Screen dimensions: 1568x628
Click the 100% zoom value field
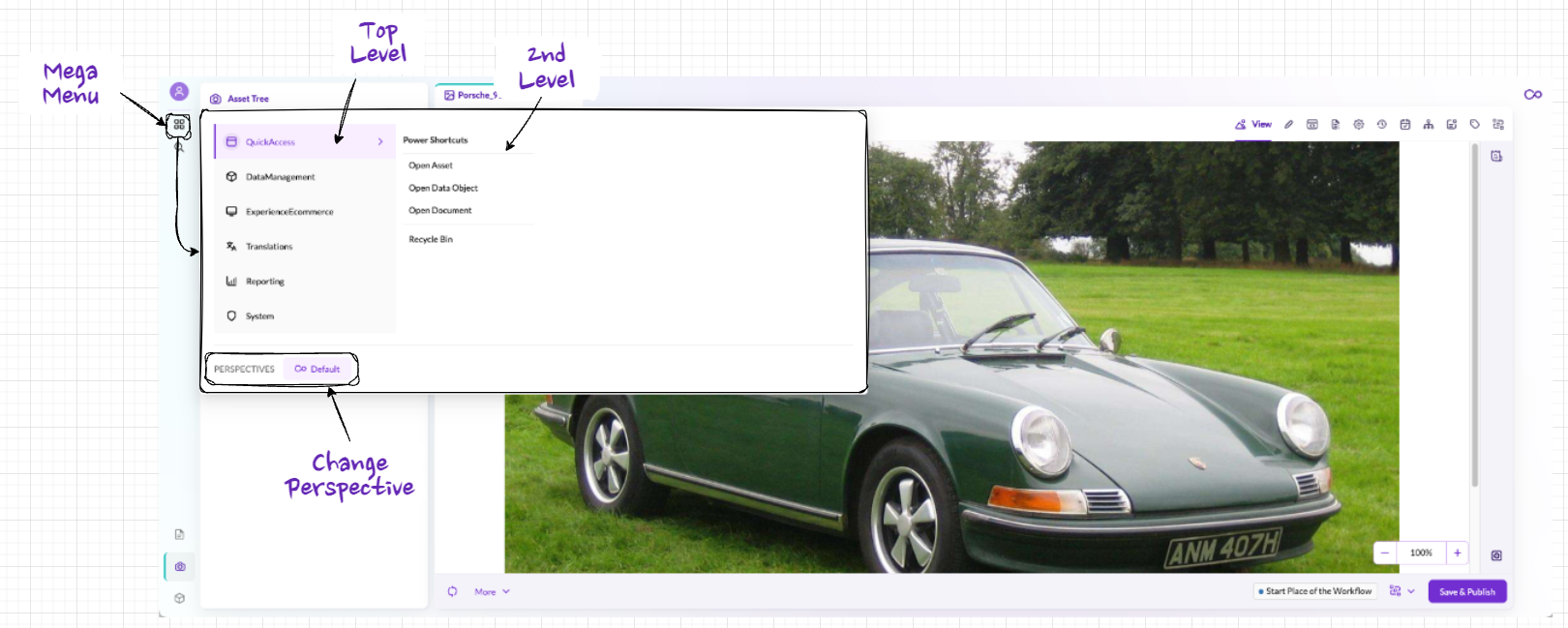coord(1421,553)
